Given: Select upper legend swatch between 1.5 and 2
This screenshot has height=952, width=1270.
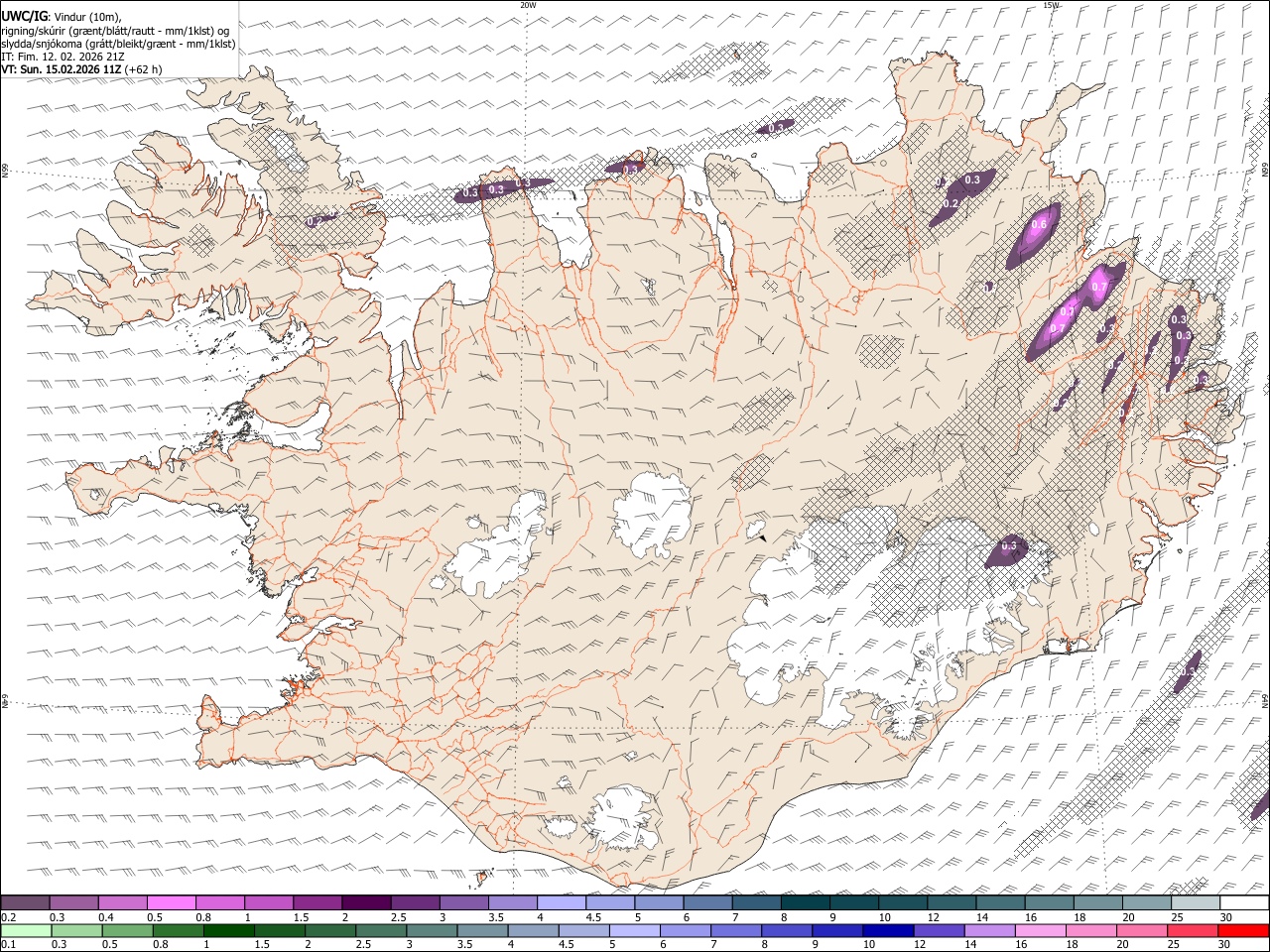Looking at the screenshot, I should [317, 903].
